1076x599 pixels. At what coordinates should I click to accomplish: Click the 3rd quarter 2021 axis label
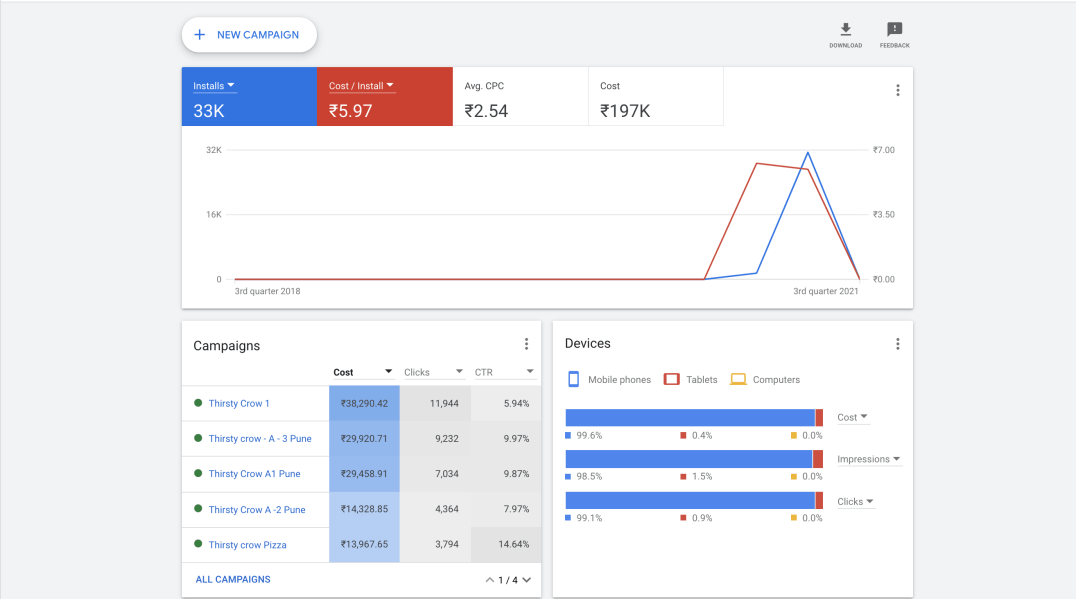pyautogui.click(x=826, y=291)
